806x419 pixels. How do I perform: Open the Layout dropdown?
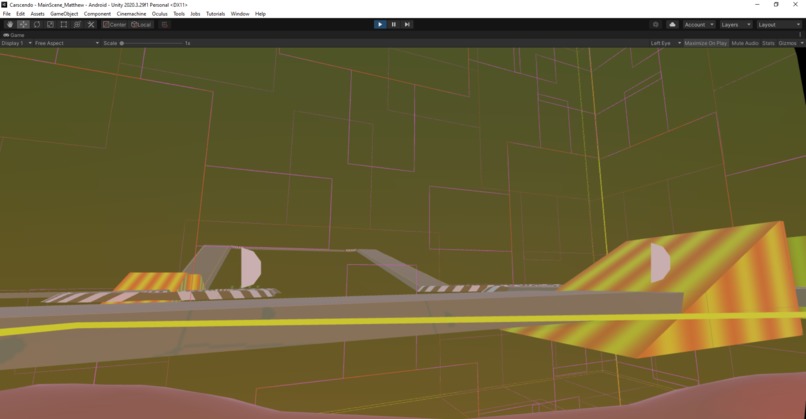click(778, 25)
